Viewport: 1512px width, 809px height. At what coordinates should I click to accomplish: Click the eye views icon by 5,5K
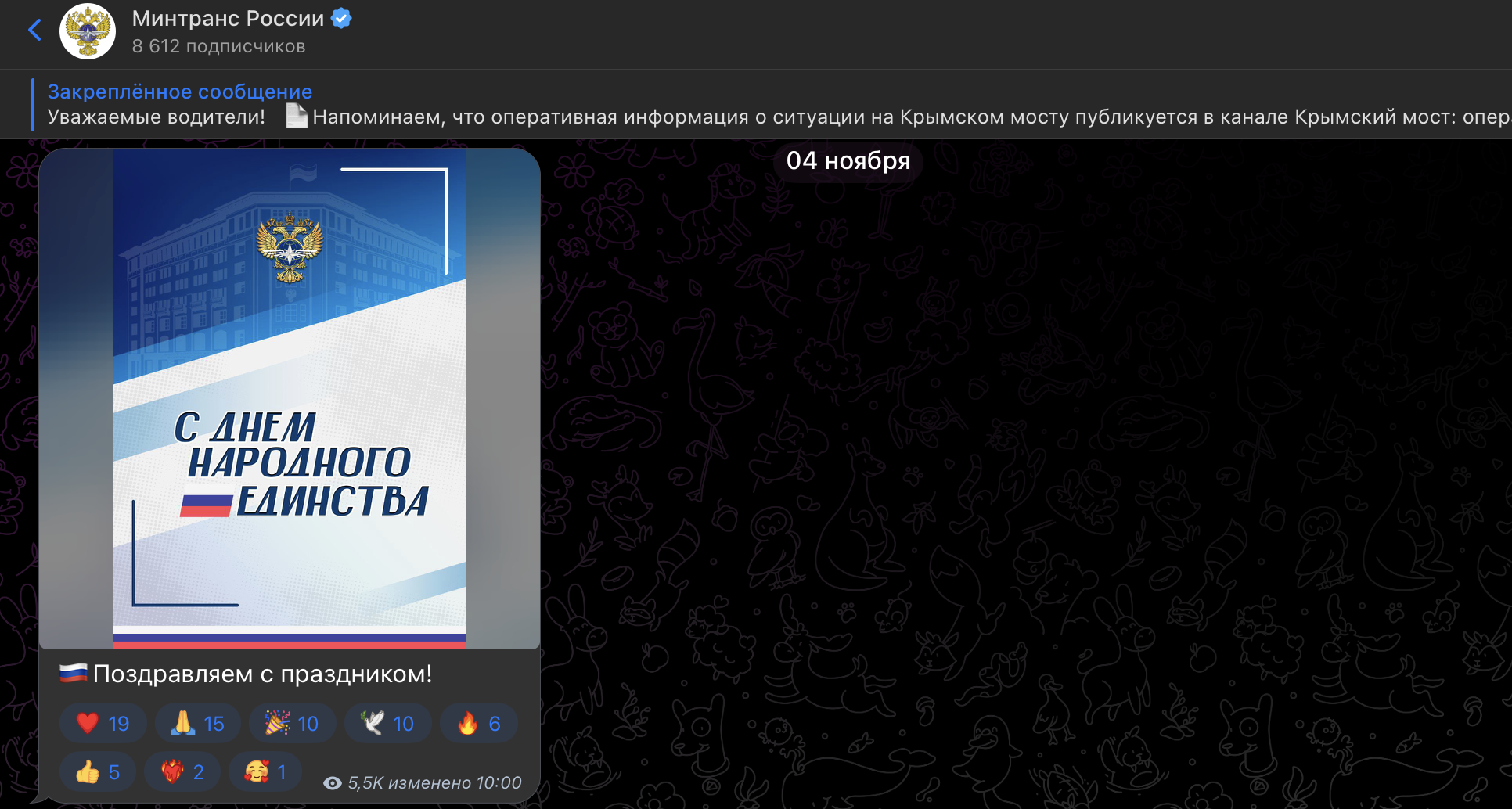click(x=333, y=783)
